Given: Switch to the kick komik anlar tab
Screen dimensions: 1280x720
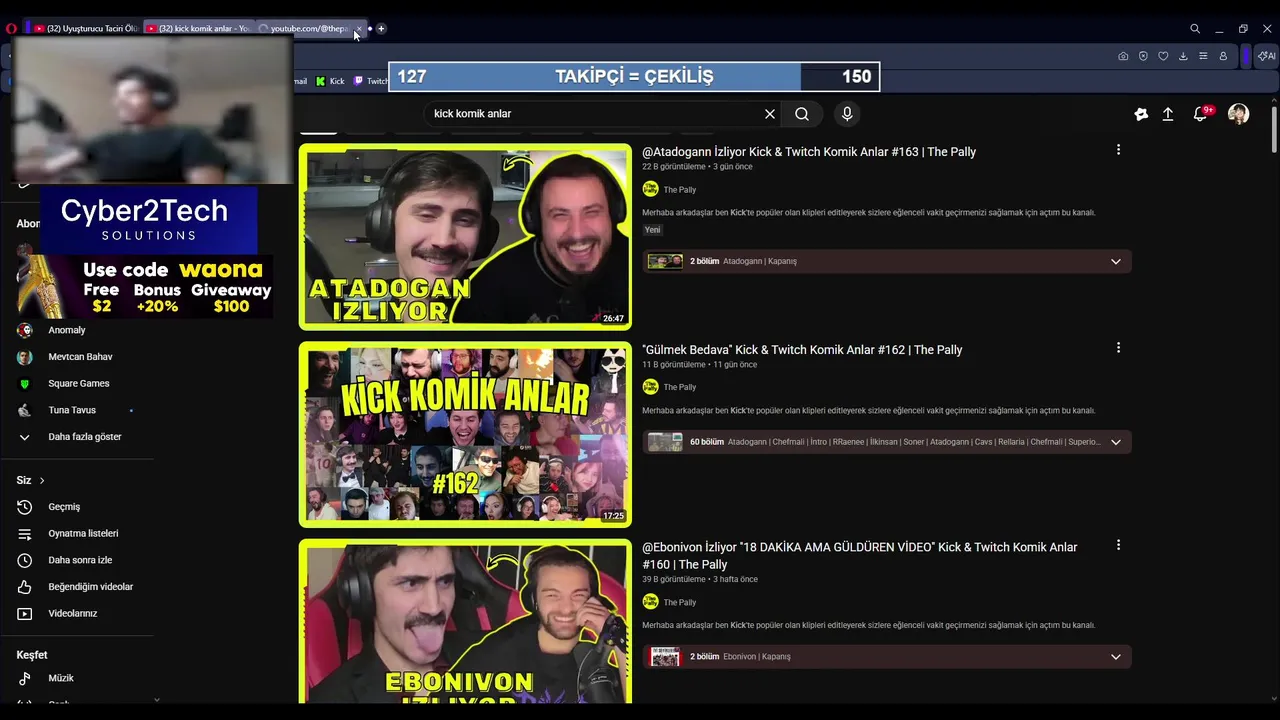Looking at the screenshot, I should 197,29.
